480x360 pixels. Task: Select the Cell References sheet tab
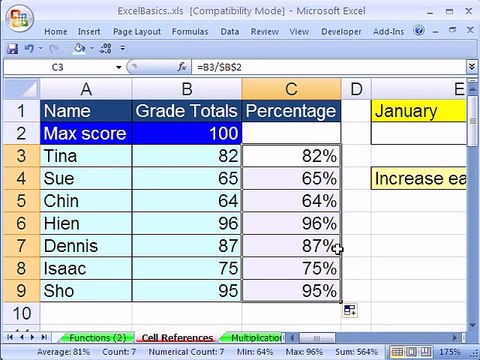(x=177, y=338)
